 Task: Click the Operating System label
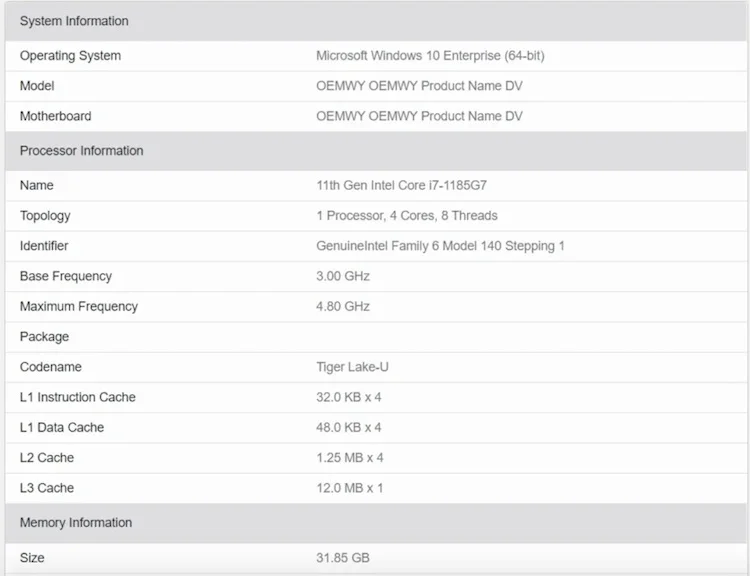pyautogui.click(x=70, y=56)
